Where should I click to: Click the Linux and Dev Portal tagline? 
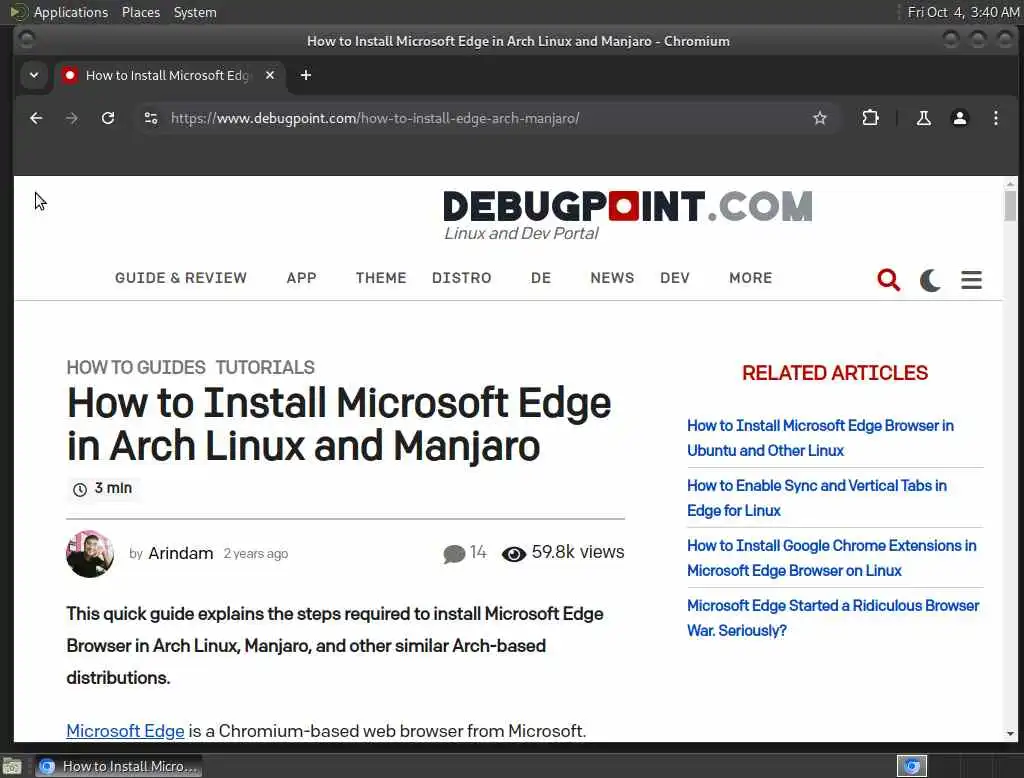(521, 233)
